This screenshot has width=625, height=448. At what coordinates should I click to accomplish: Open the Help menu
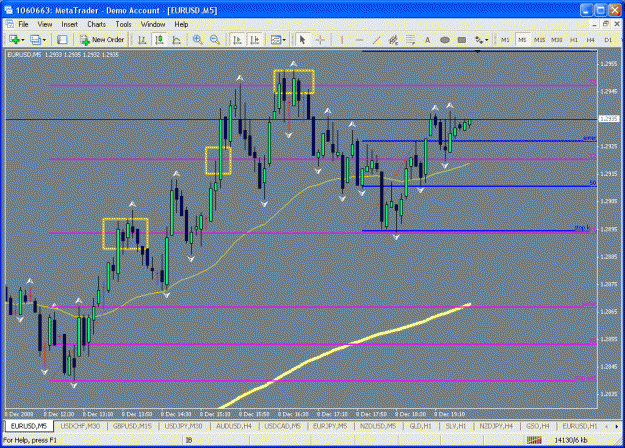[181, 24]
